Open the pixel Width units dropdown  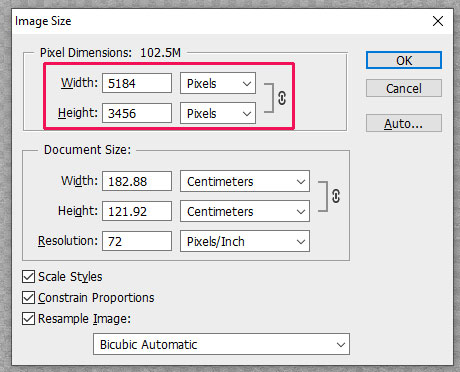point(218,83)
